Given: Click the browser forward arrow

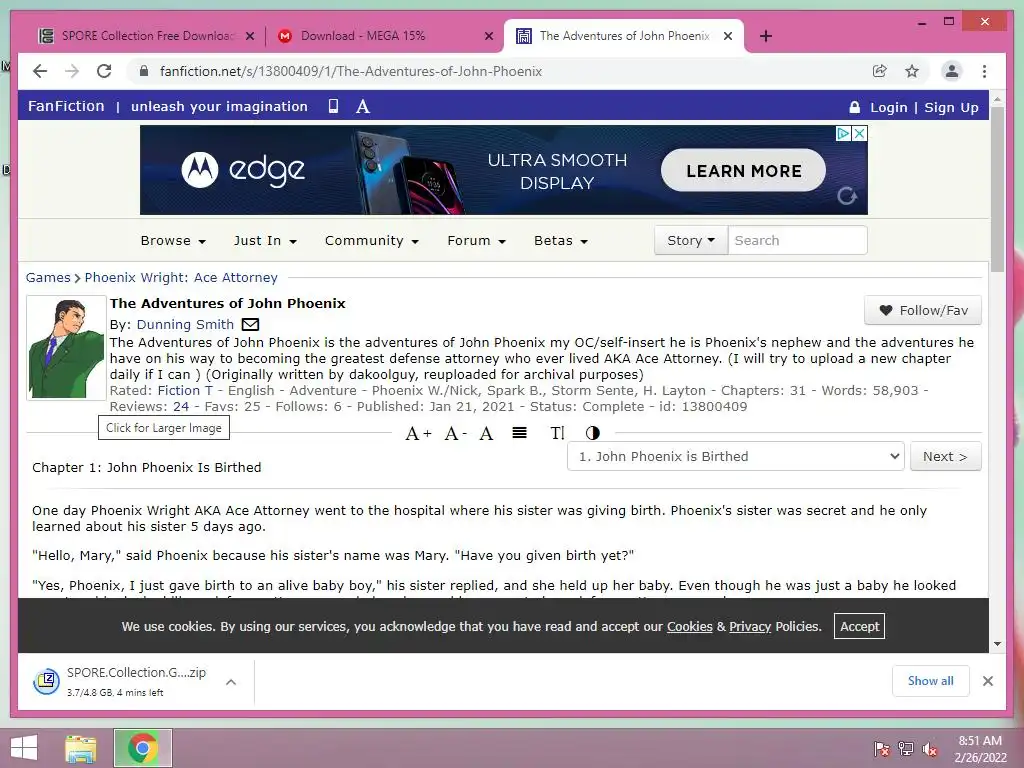Looking at the screenshot, I should click(x=72, y=71).
